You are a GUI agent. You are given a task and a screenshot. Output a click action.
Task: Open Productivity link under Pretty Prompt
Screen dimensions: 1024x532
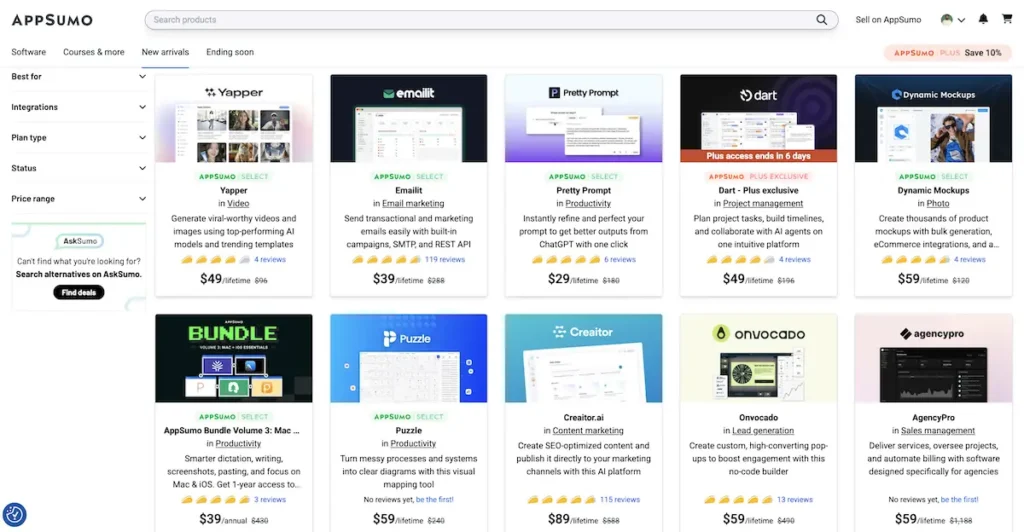588,204
